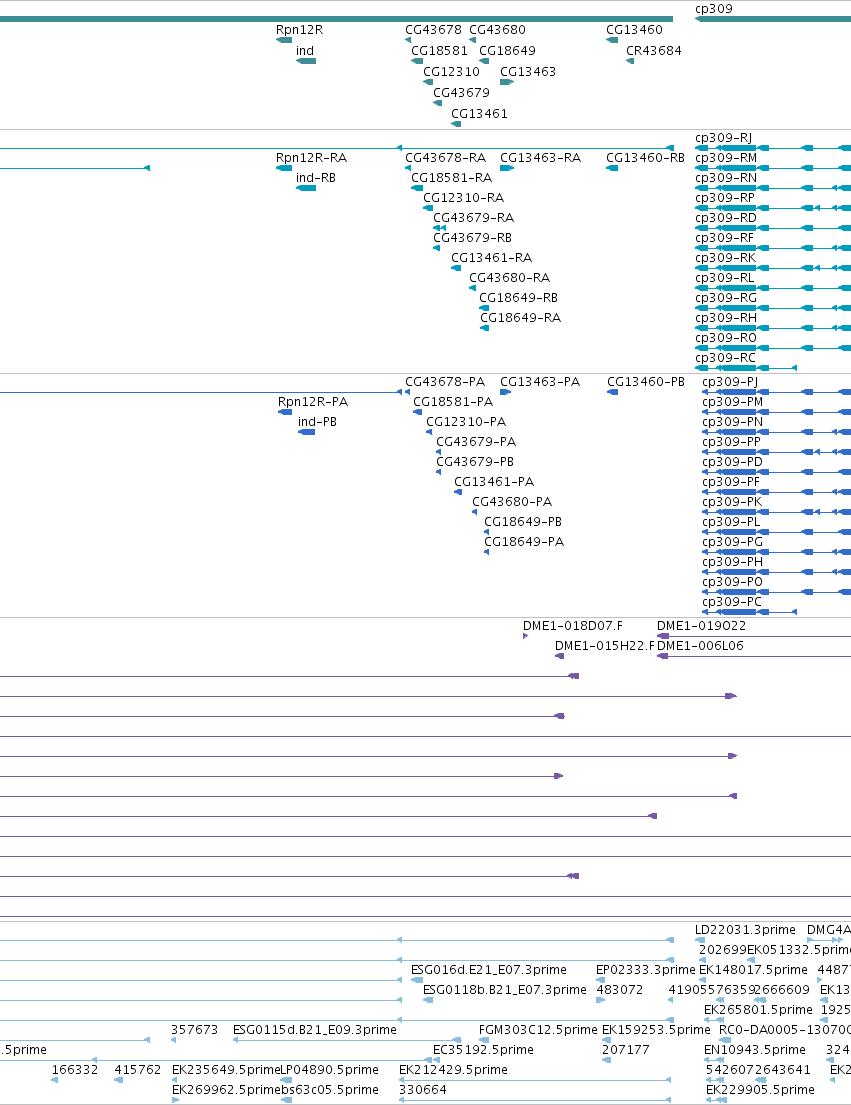Select transcript CG13460-RB

click(x=645, y=158)
